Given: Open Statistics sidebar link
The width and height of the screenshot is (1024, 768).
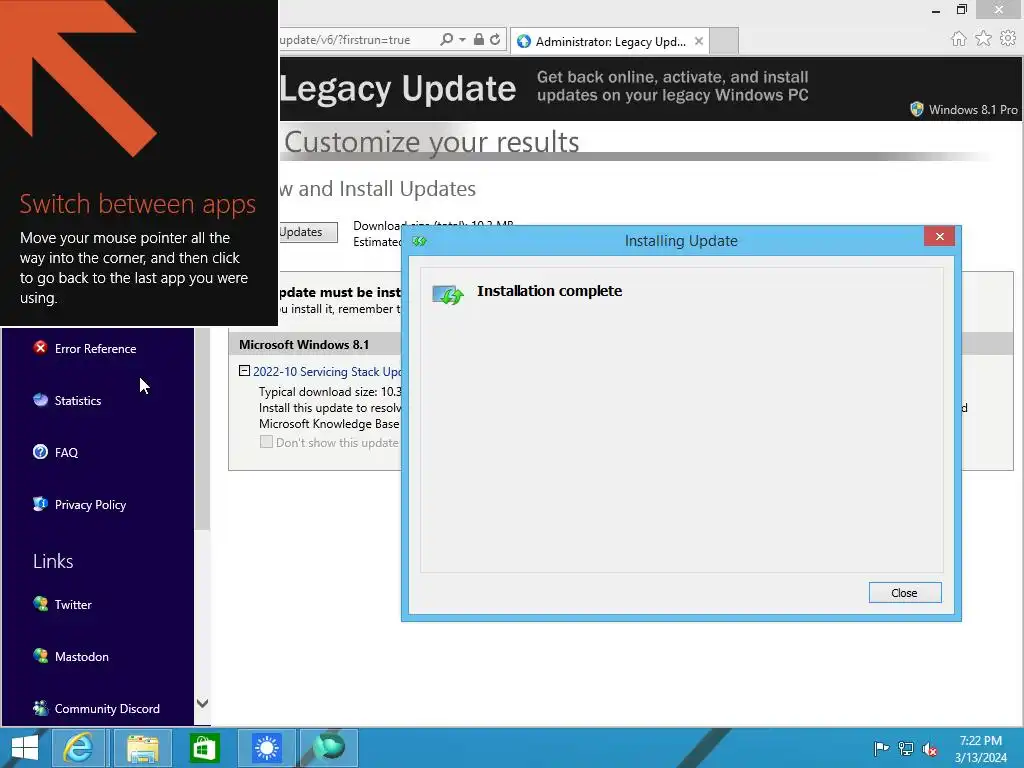Looking at the screenshot, I should click(x=78, y=400).
